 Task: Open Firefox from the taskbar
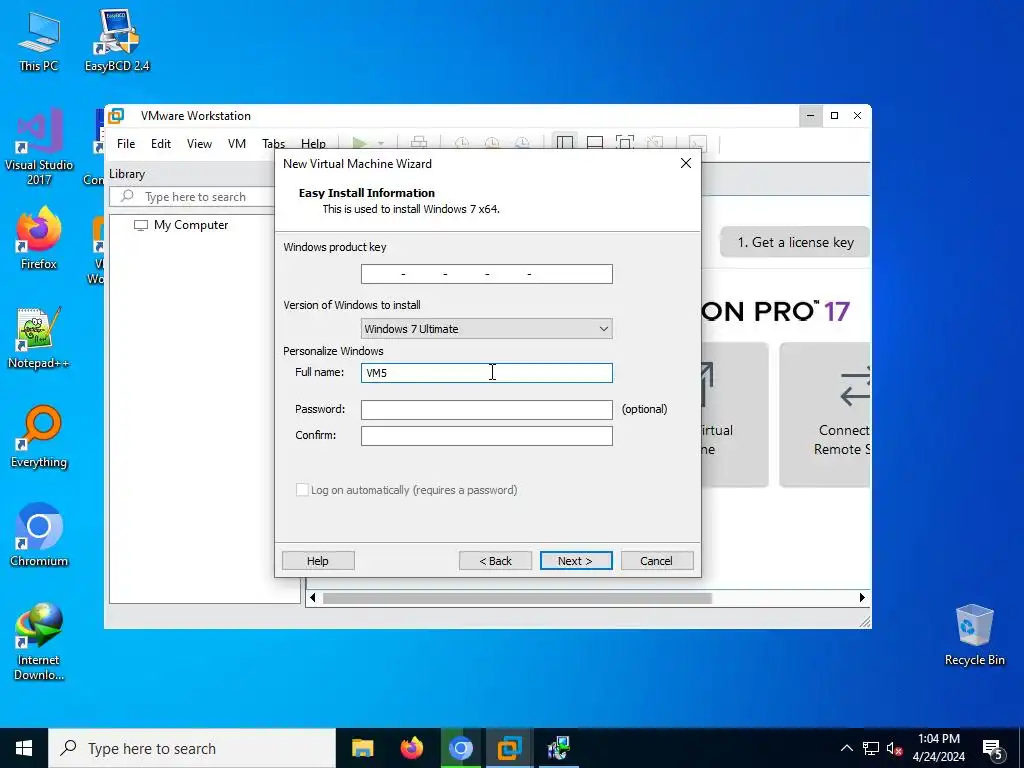411,748
